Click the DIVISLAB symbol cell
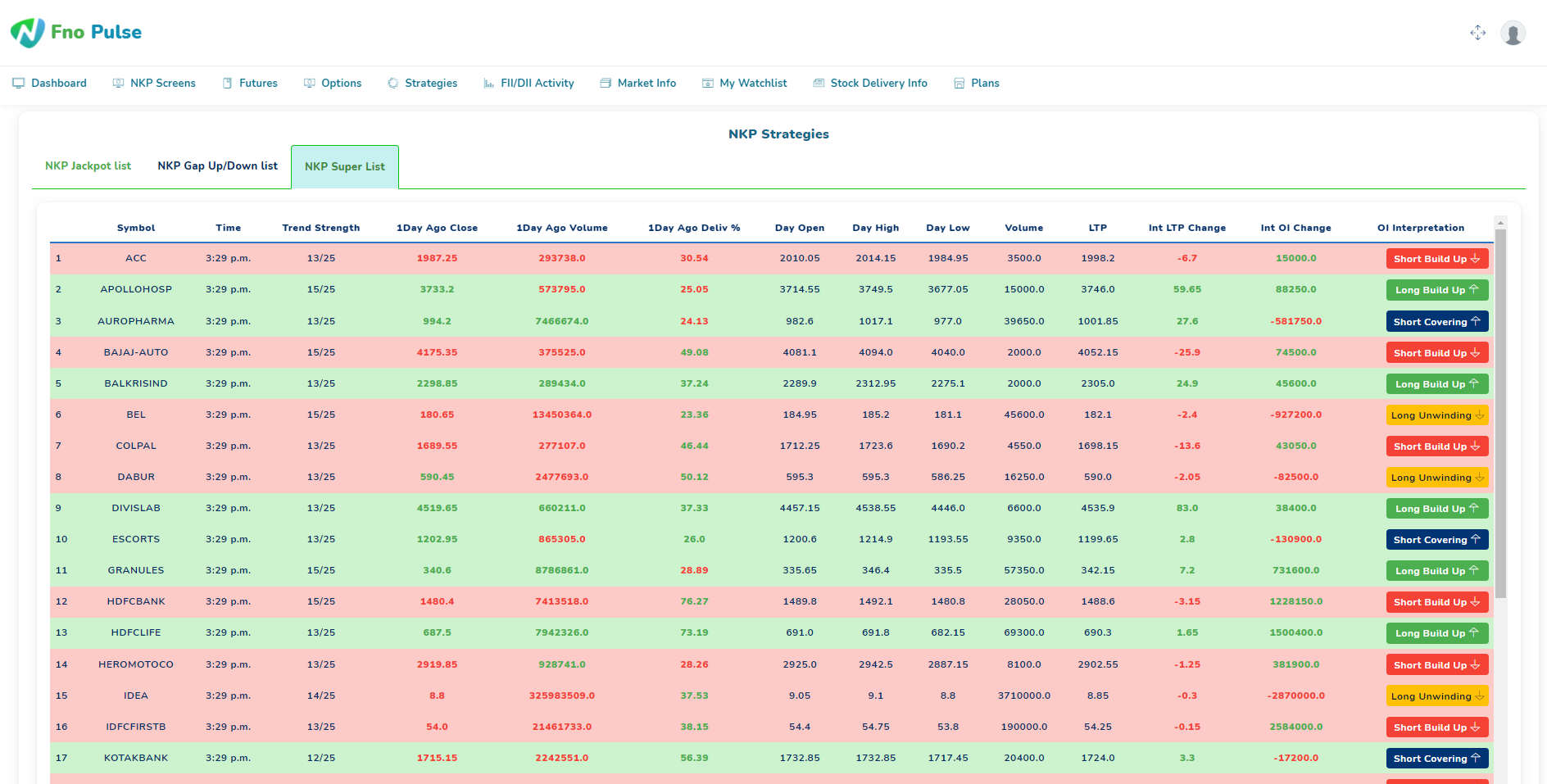1547x784 pixels. tap(136, 508)
